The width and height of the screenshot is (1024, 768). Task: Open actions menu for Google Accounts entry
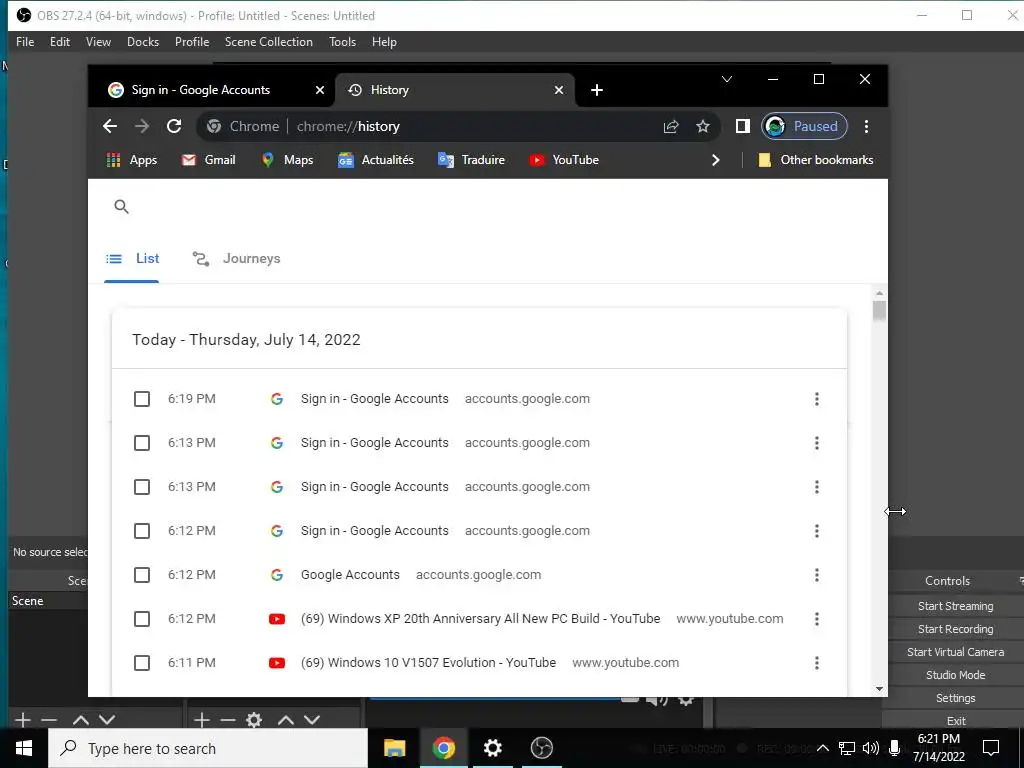coord(816,575)
